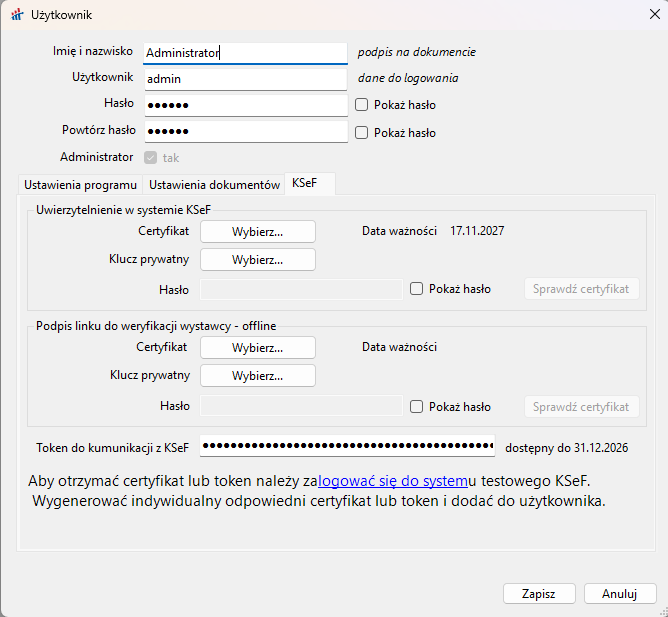The height and width of the screenshot is (617, 668).
Task: Toggle Pokaż hasło in the offline signature section
Action: point(417,407)
